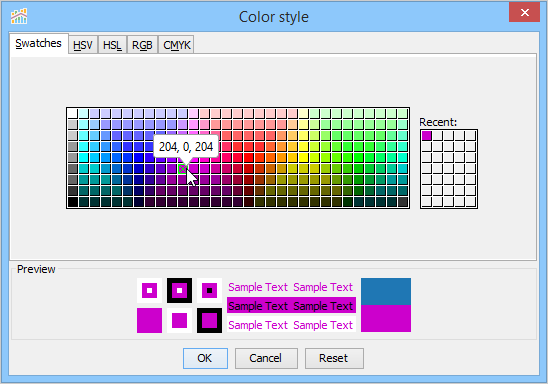Click the blue old-color block in Preview
548x384 pixels.
pos(386,291)
